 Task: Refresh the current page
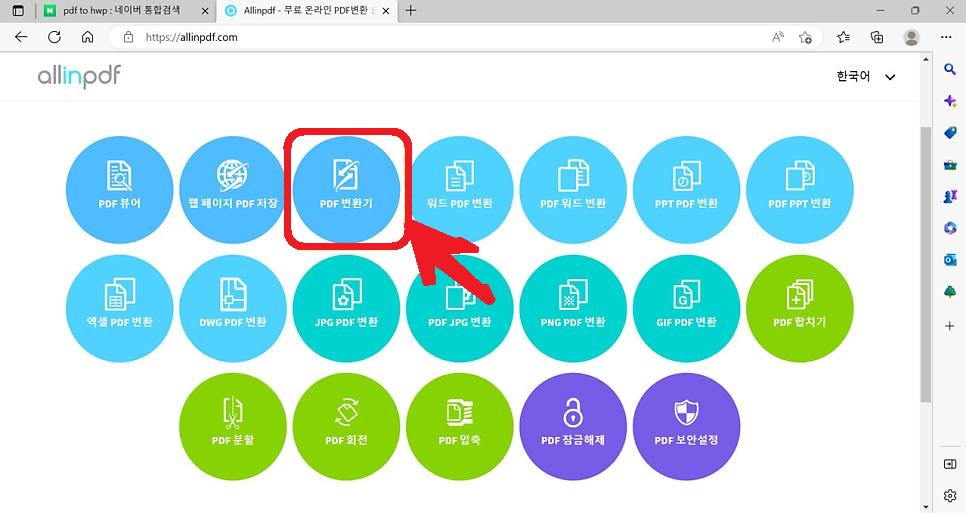click(x=54, y=37)
